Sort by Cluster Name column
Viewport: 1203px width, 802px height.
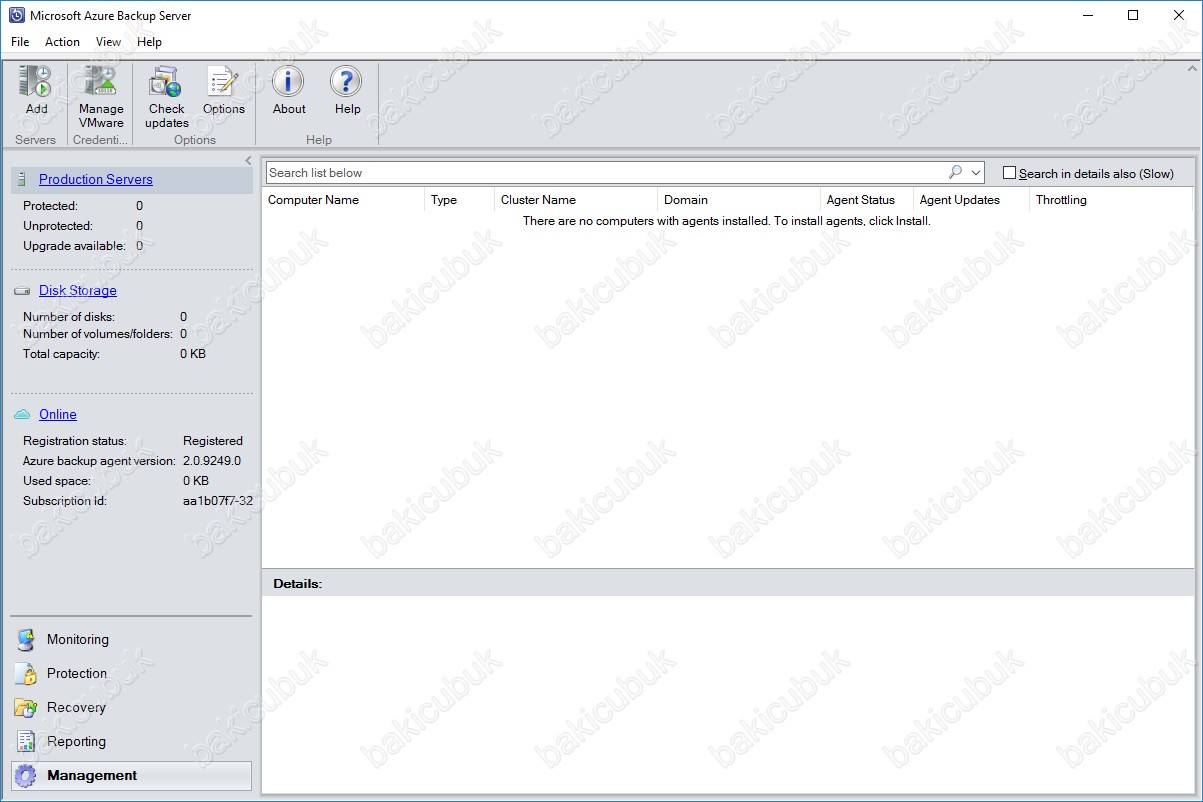click(575, 200)
